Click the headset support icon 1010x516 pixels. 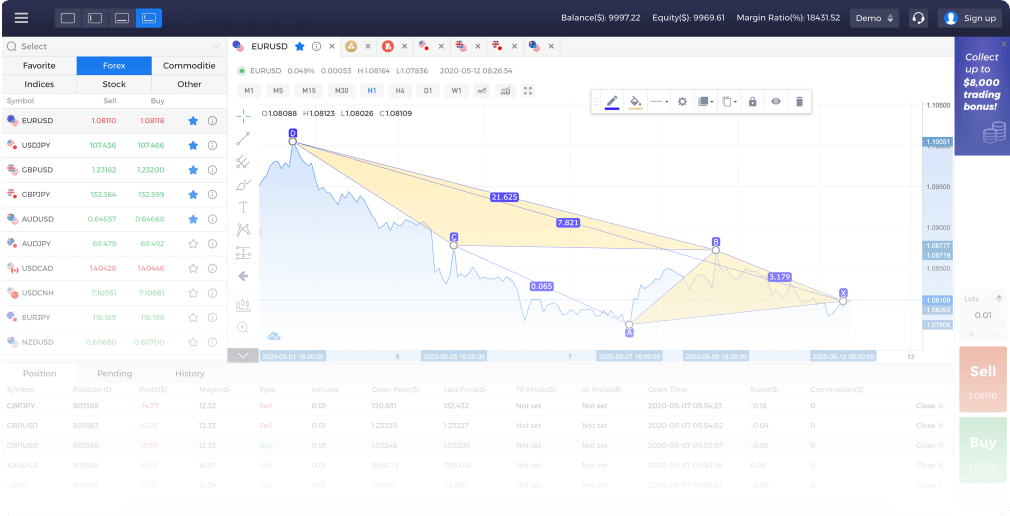[918, 18]
